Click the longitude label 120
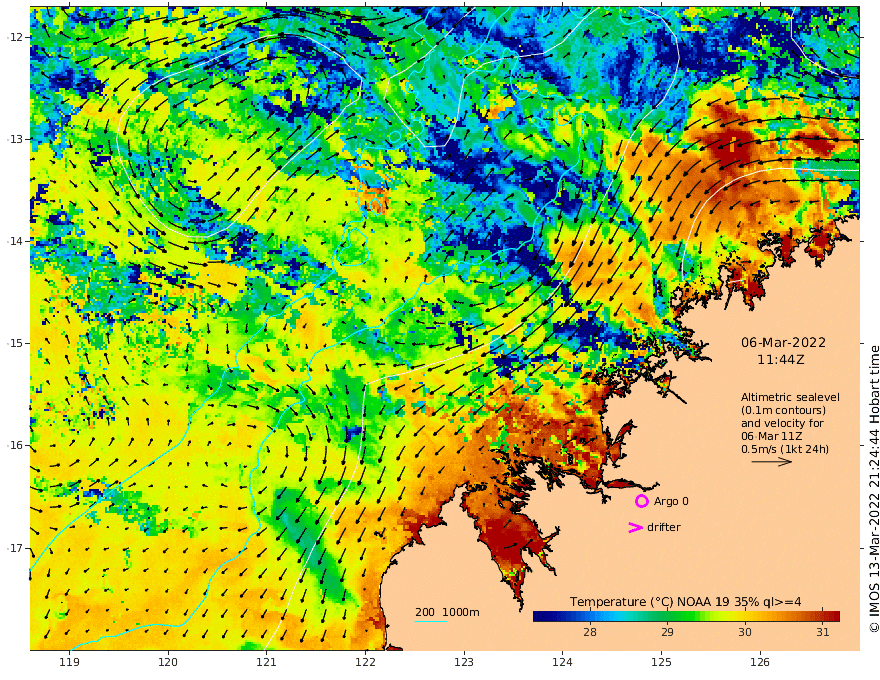 (168, 662)
